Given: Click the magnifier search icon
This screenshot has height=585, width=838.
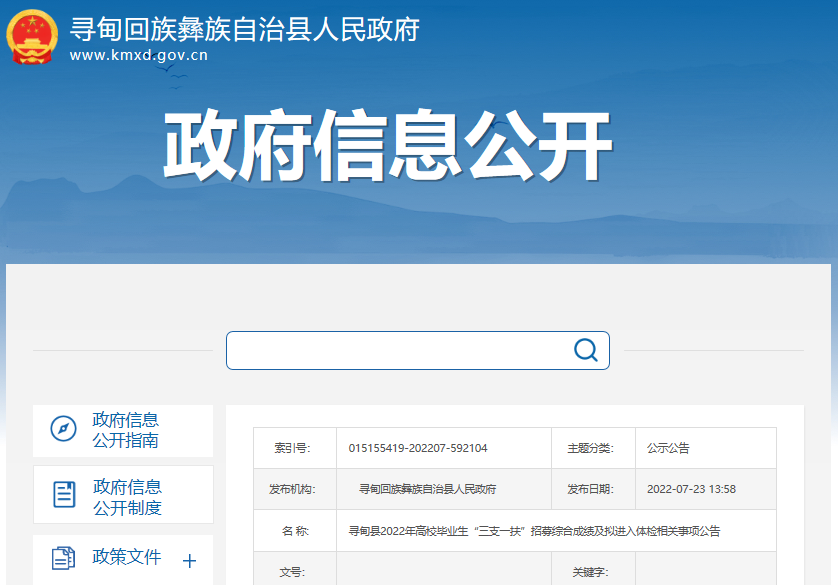Looking at the screenshot, I should (x=585, y=350).
